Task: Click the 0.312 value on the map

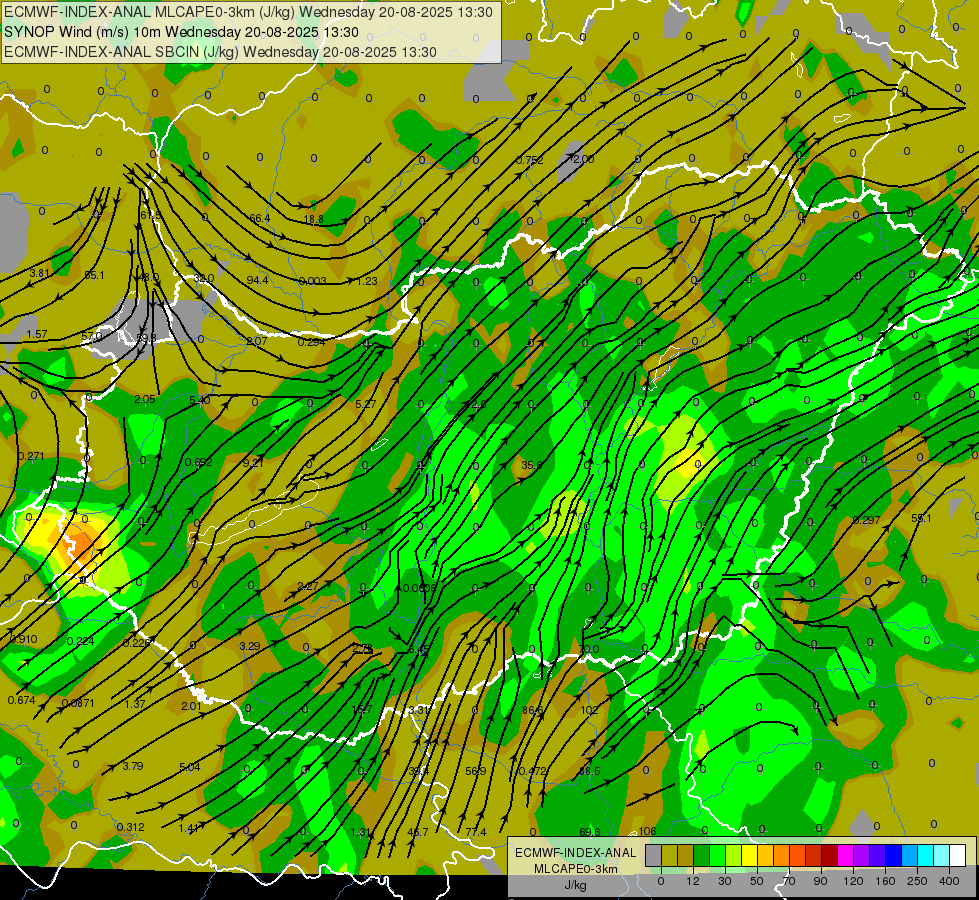Action: (130, 827)
